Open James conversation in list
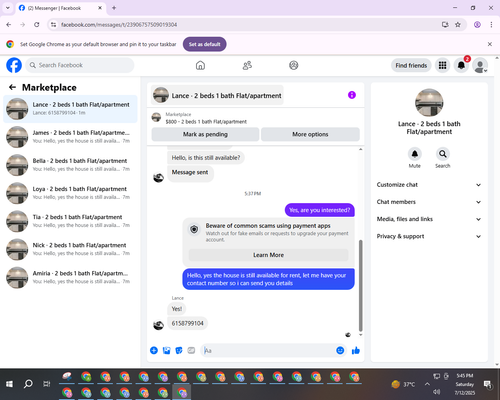500x400 pixels. (70, 137)
